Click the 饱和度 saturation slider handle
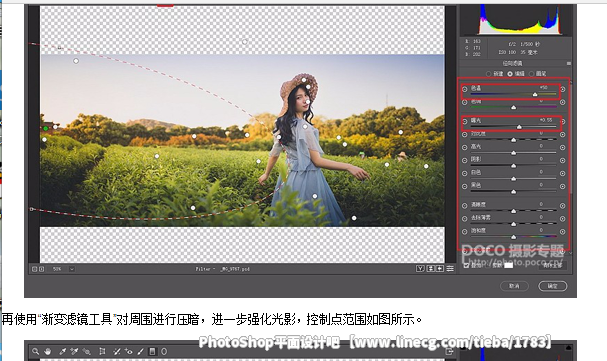 (514, 236)
